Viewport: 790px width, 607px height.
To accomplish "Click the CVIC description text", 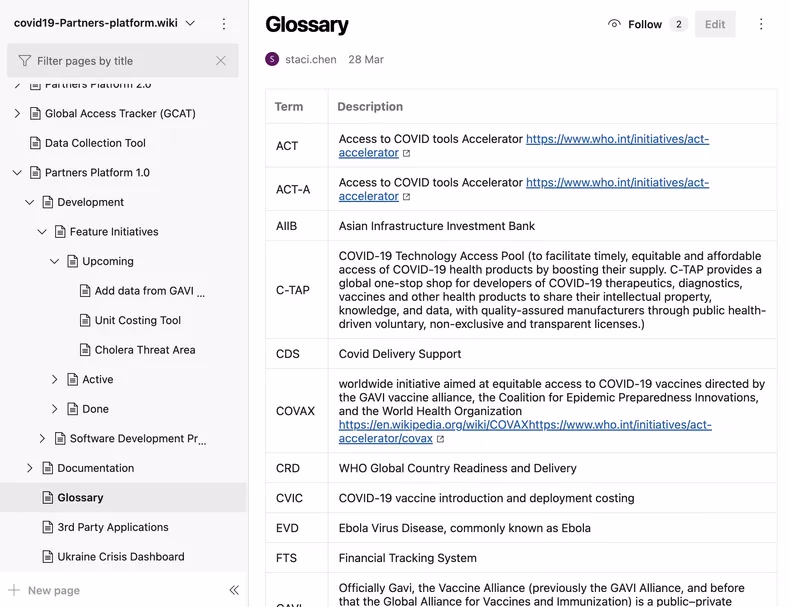I will coord(486,498).
